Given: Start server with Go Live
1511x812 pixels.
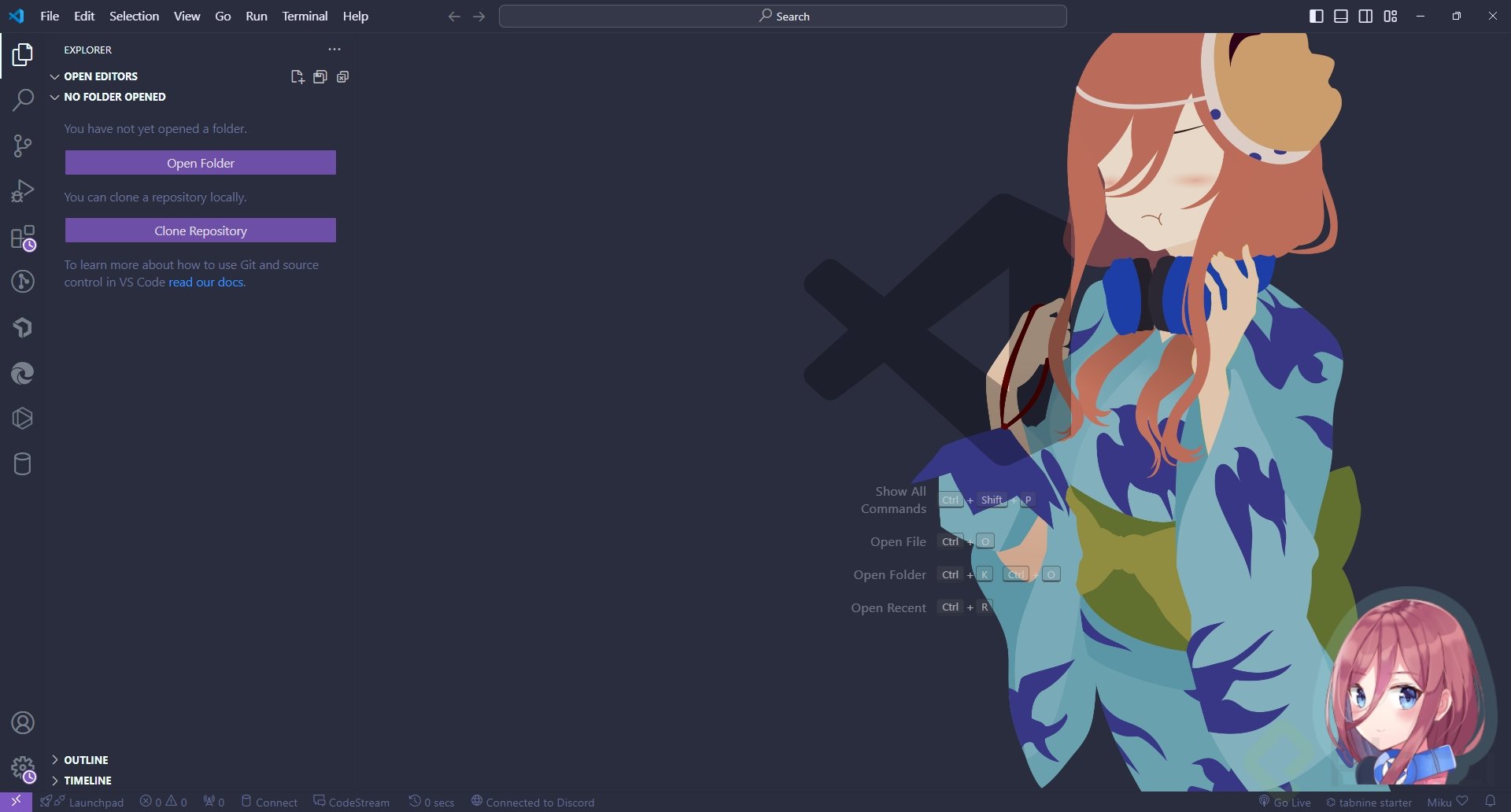Looking at the screenshot, I should click(1284, 802).
